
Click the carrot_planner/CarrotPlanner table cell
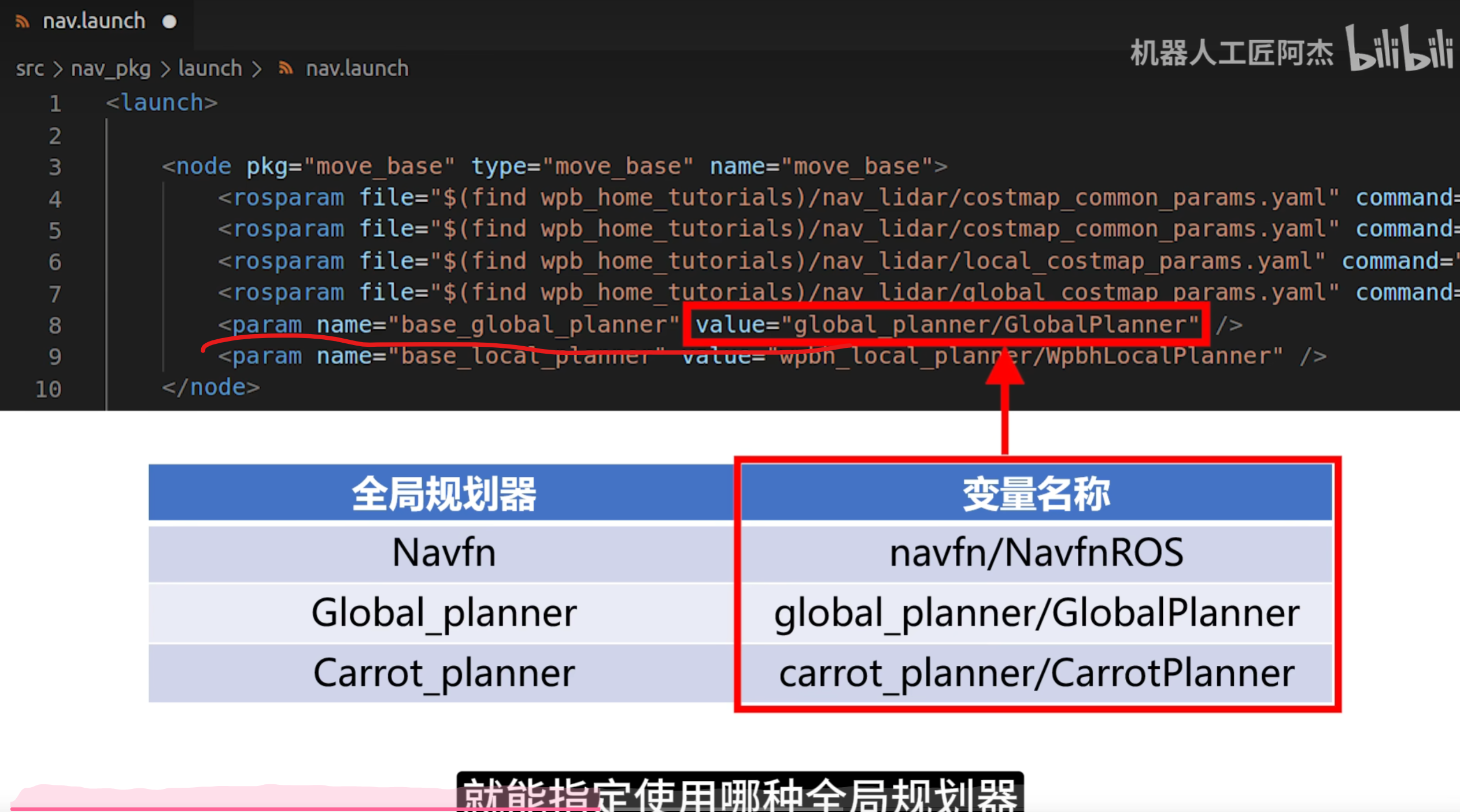tap(1036, 673)
